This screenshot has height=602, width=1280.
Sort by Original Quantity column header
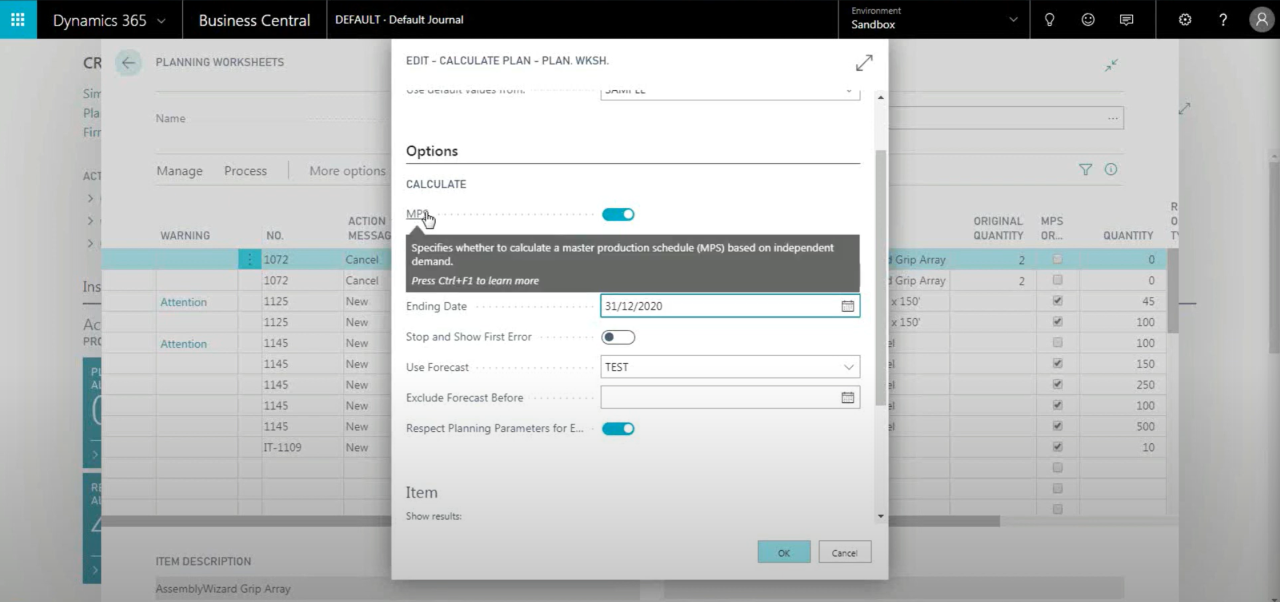[x=998, y=228]
